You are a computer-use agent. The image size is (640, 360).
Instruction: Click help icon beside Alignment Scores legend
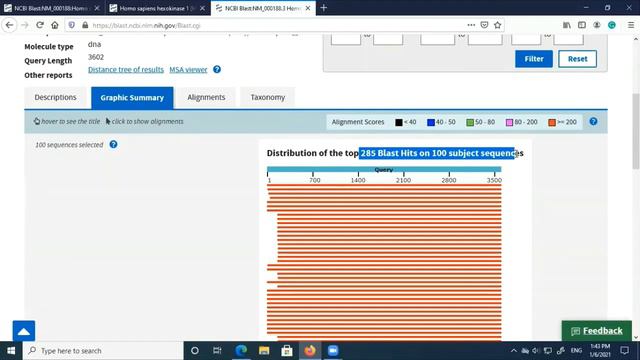(x=593, y=121)
